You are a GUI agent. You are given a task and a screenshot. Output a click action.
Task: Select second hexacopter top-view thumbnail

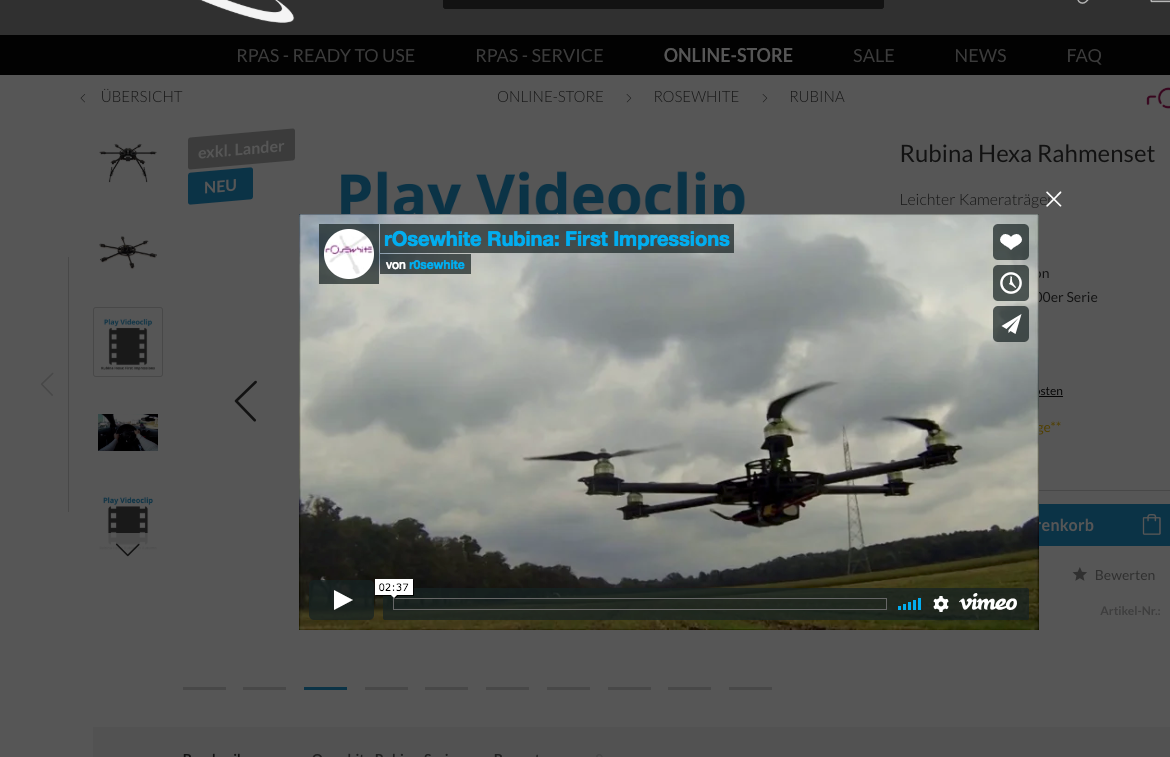coord(128,252)
